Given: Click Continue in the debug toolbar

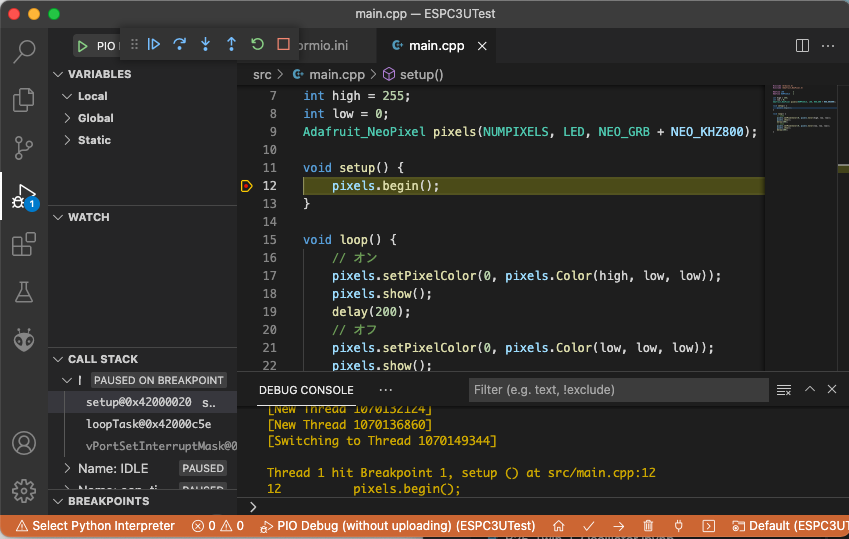Looking at the screenshot, I should (x=154, y=44).
